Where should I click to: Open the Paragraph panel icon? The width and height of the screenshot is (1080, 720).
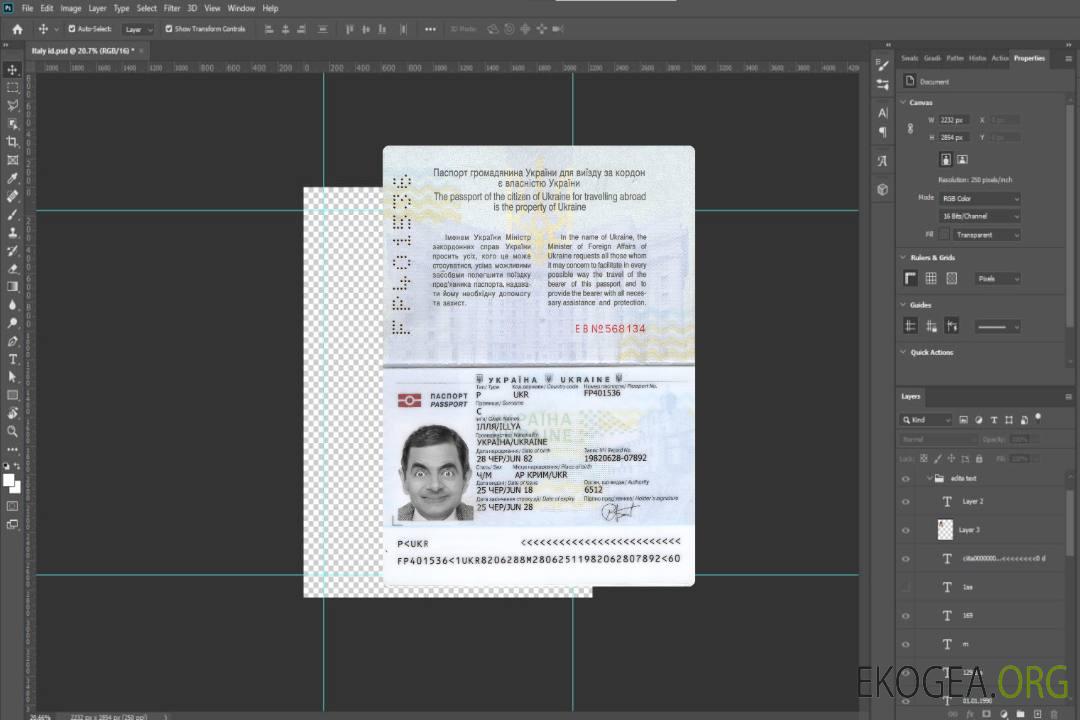[x=882, y=132]
